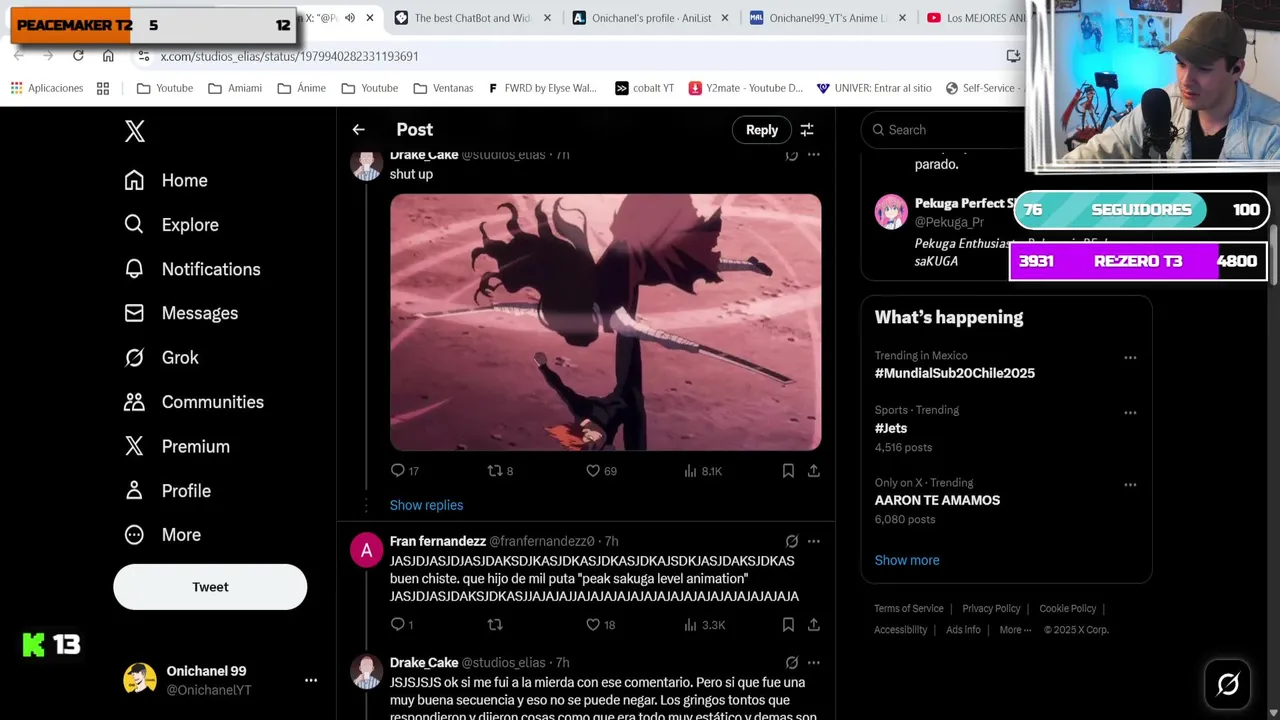The width and height of the screenshot is (1280, 720).
Task: Click the Reply button in the Post header
Action: point(761,129)
